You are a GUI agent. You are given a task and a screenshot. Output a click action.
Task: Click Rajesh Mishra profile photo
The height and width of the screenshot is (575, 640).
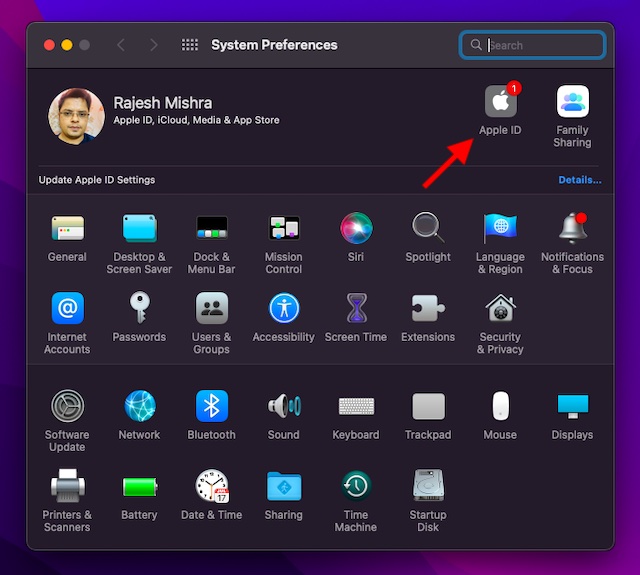(76, 116)
